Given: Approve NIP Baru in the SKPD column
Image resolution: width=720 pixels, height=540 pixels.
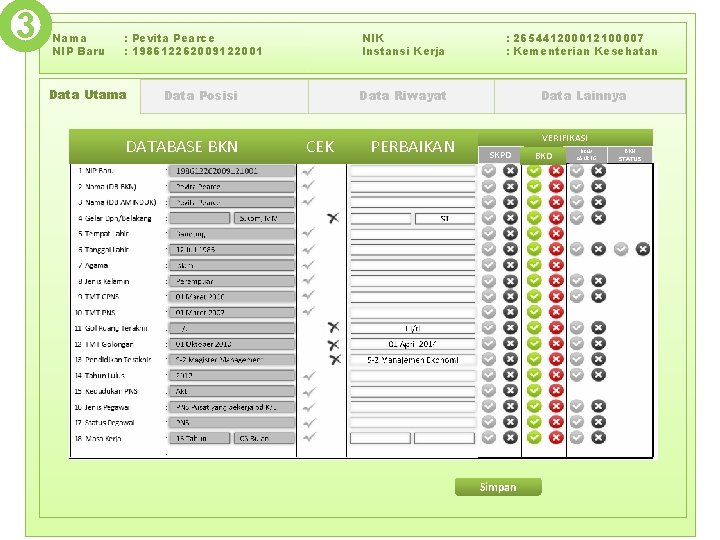Looking at the screenshot, I should [x=489, y=171].
